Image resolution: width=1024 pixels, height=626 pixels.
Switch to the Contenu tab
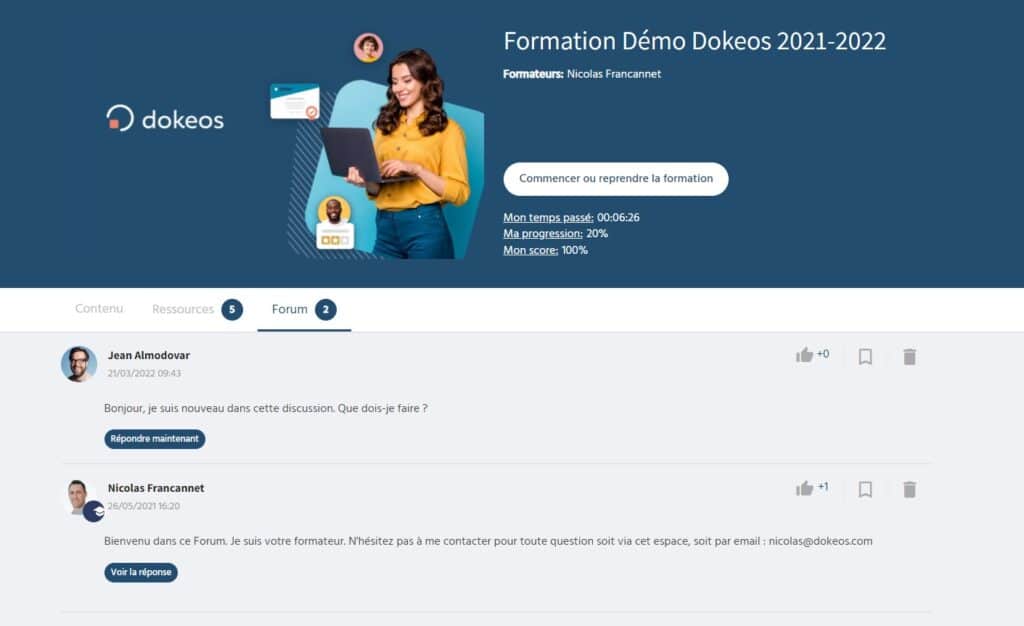(x=99, y=308)
